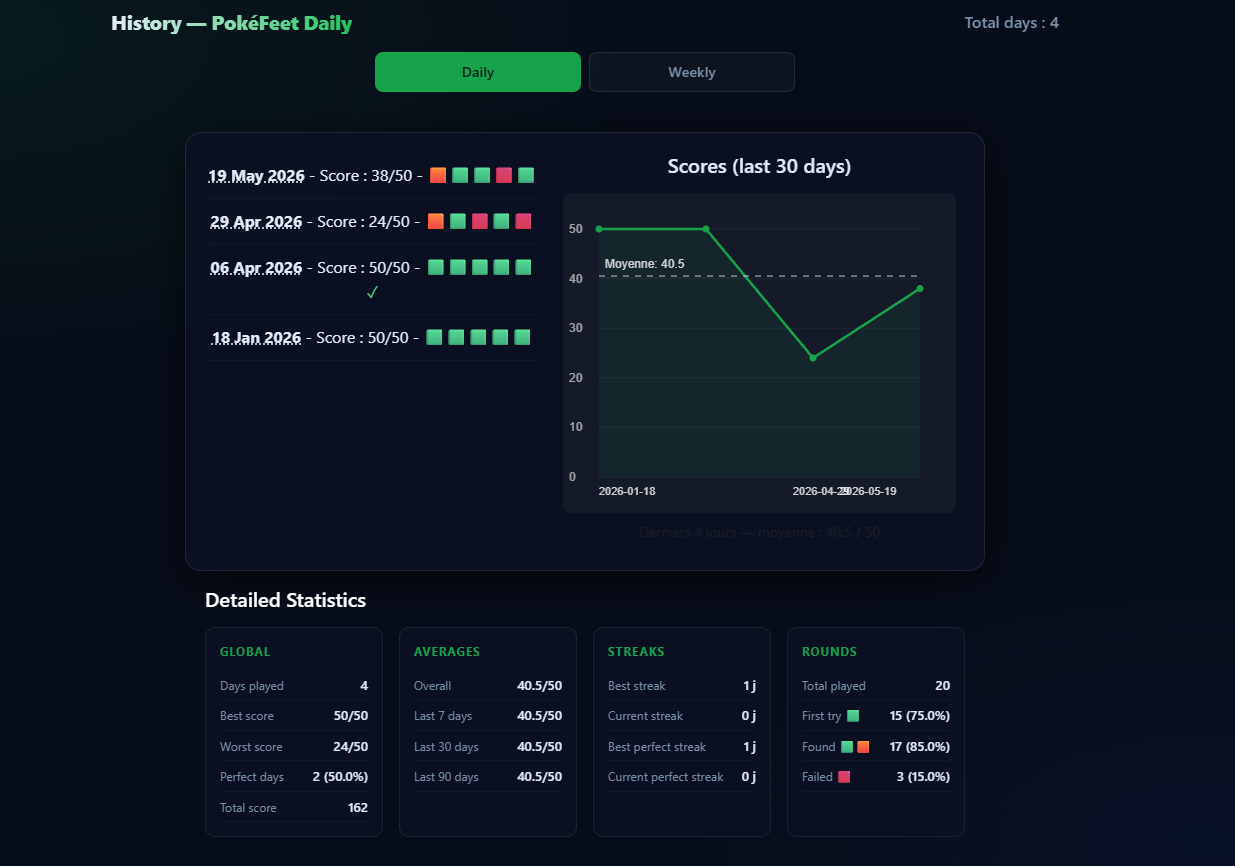1235x866 pixels.
Task: Click the Moyenne 40.5 average line label
Action: tap(645, 264)
